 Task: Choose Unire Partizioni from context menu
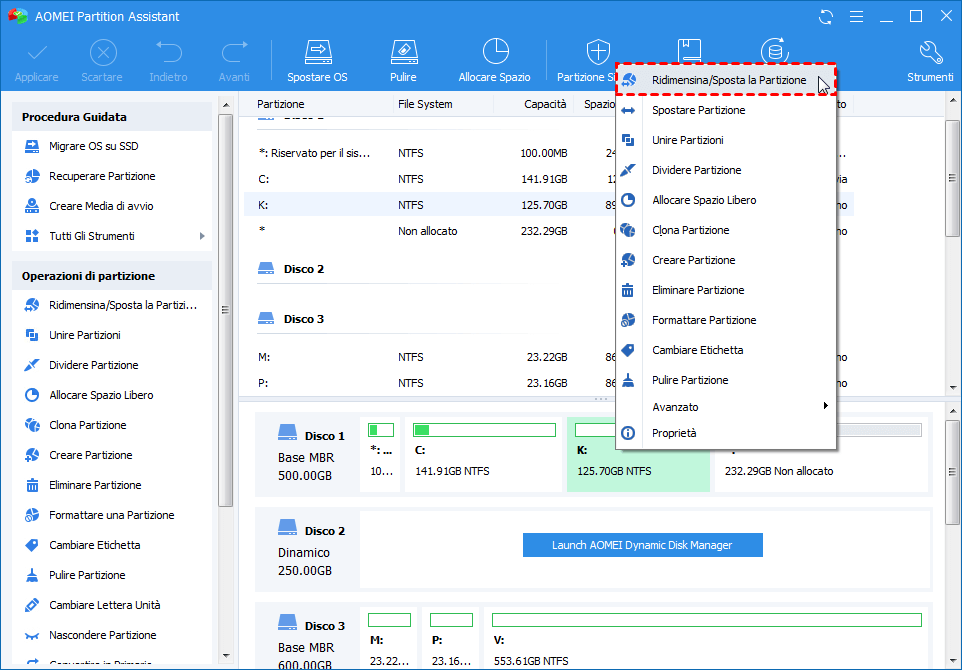tap(726, 141)
